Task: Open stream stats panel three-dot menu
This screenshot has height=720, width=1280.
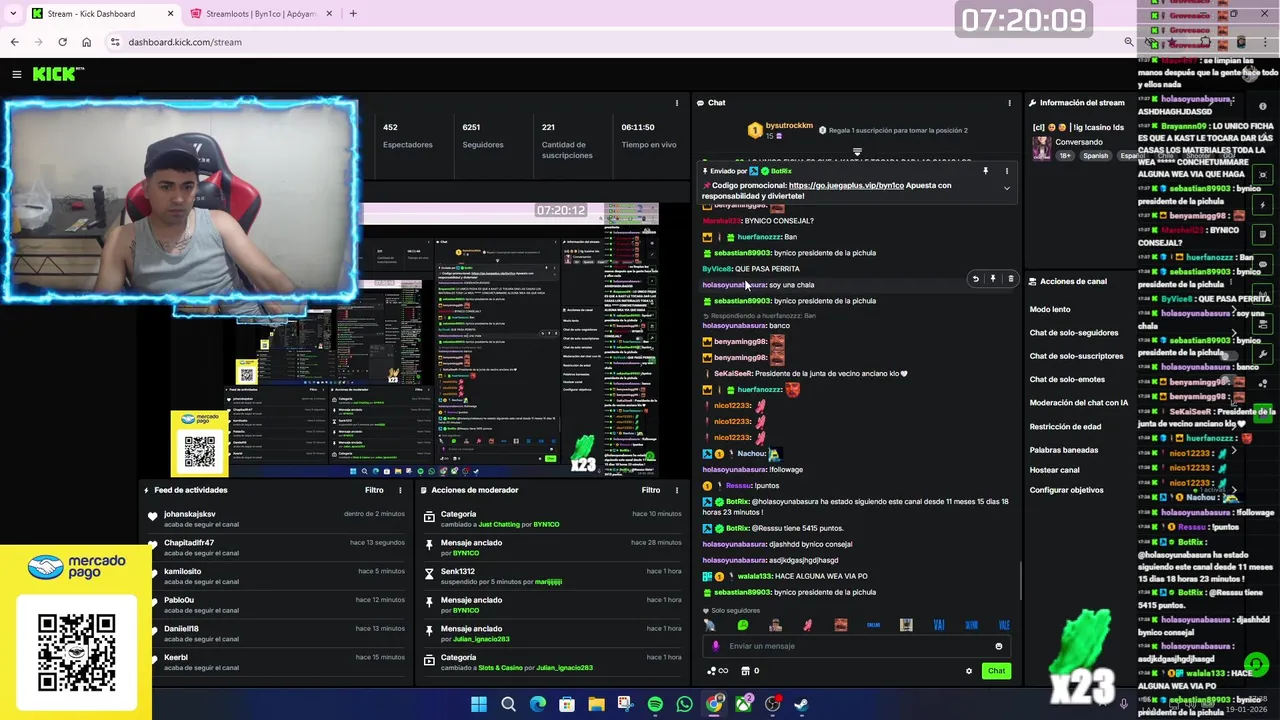Action: pyautogui.click(x=677, y=103)
